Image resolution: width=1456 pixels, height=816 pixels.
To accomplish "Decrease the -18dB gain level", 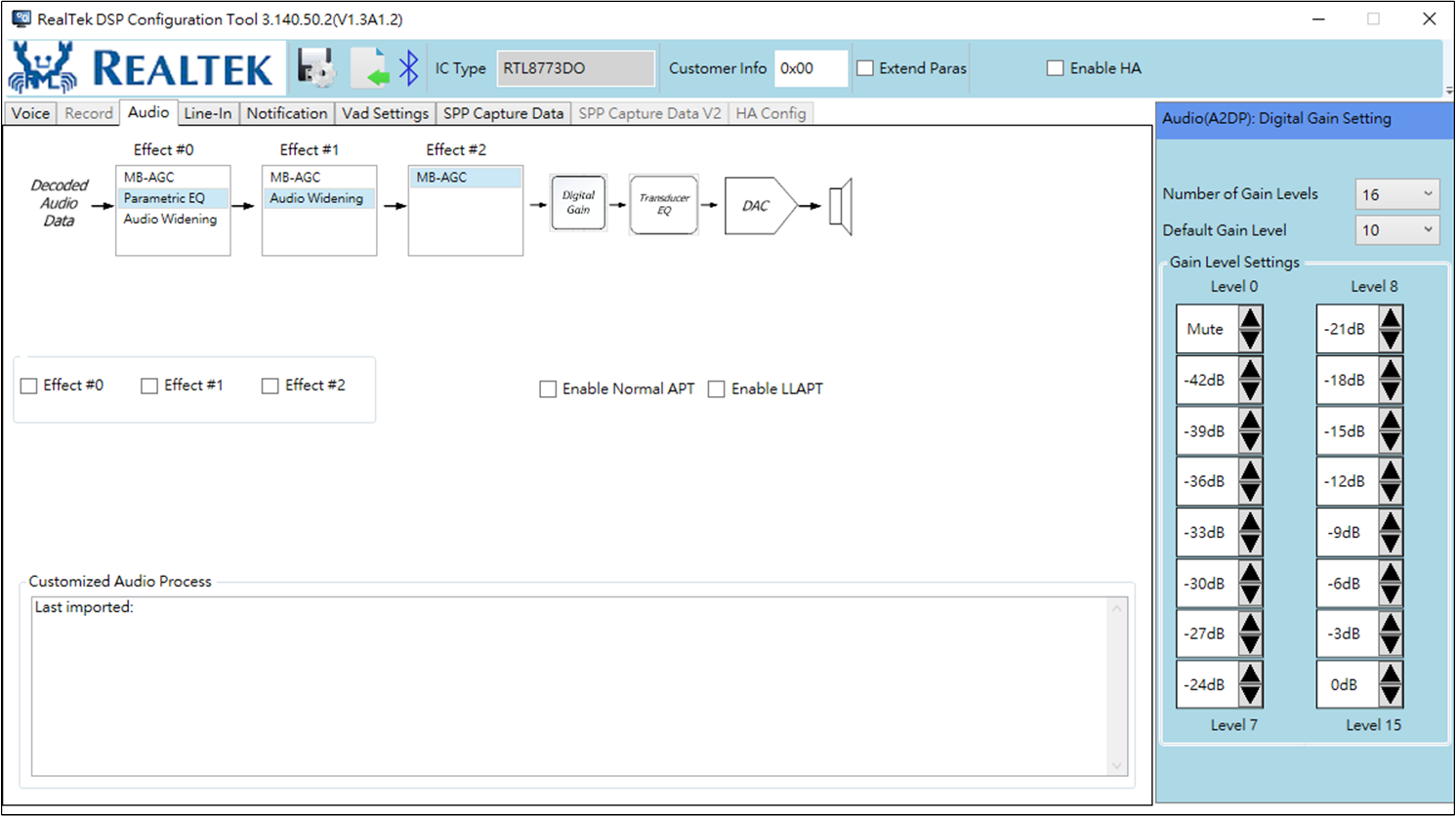I will (x=1391, y=391).
